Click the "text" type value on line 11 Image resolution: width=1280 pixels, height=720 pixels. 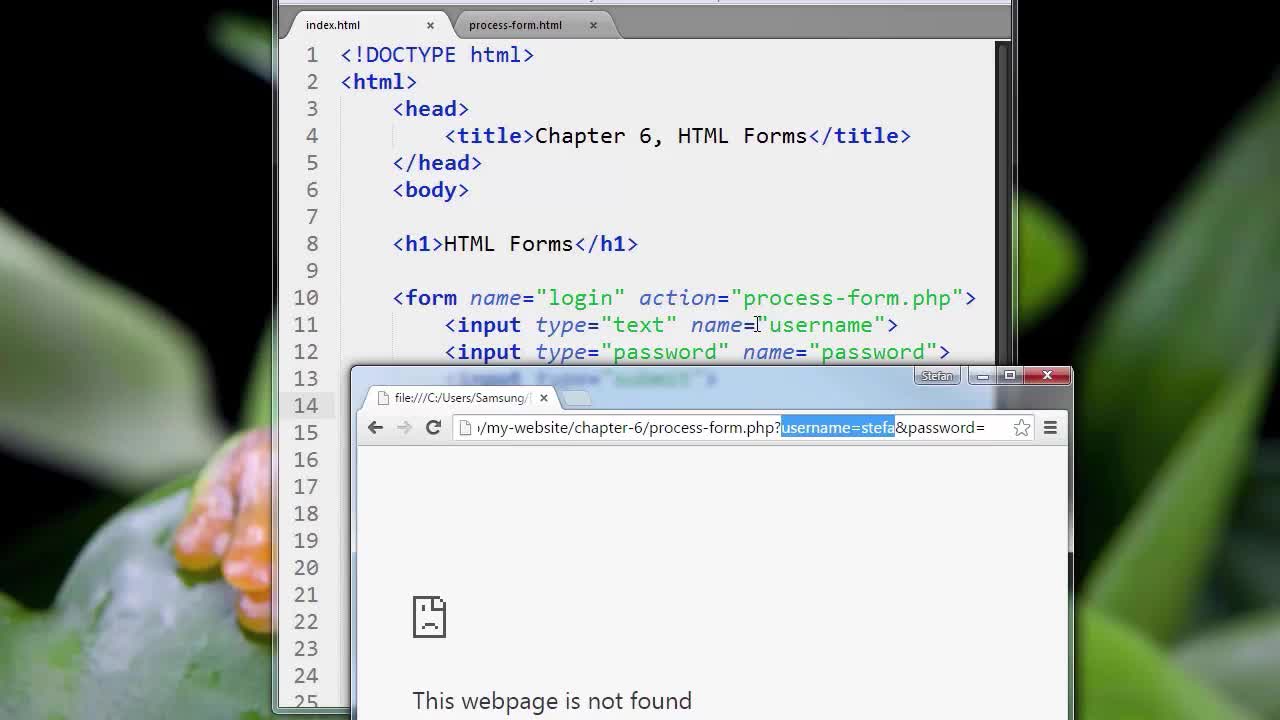tap(638, 325)
